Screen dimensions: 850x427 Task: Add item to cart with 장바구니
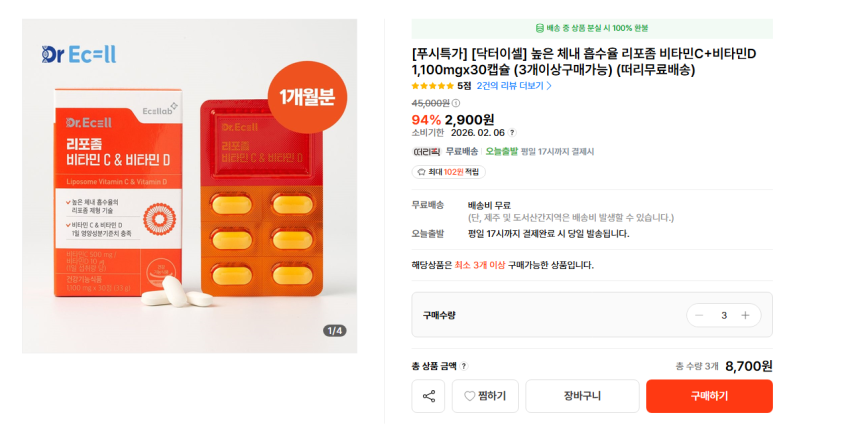click(582, 396)
